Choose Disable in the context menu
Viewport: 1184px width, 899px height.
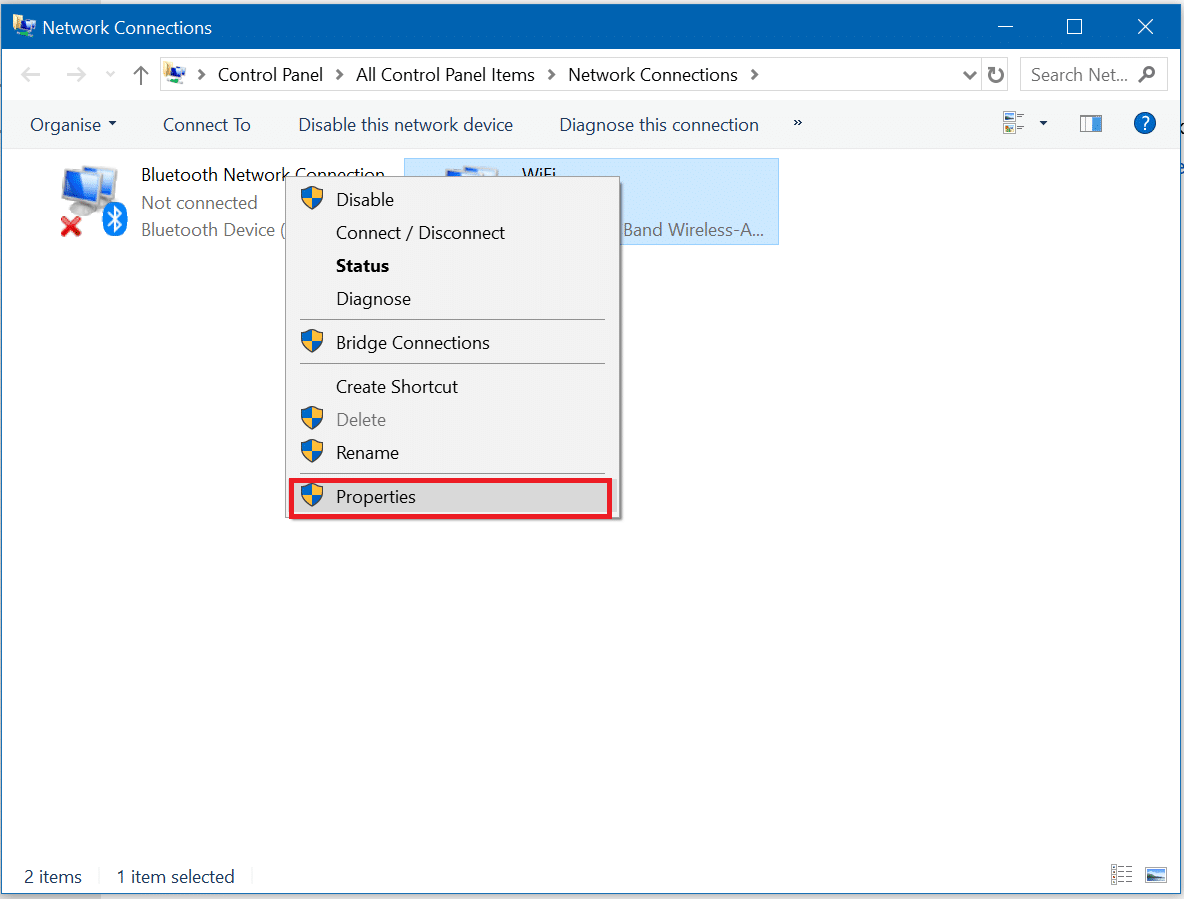(365, 200)
